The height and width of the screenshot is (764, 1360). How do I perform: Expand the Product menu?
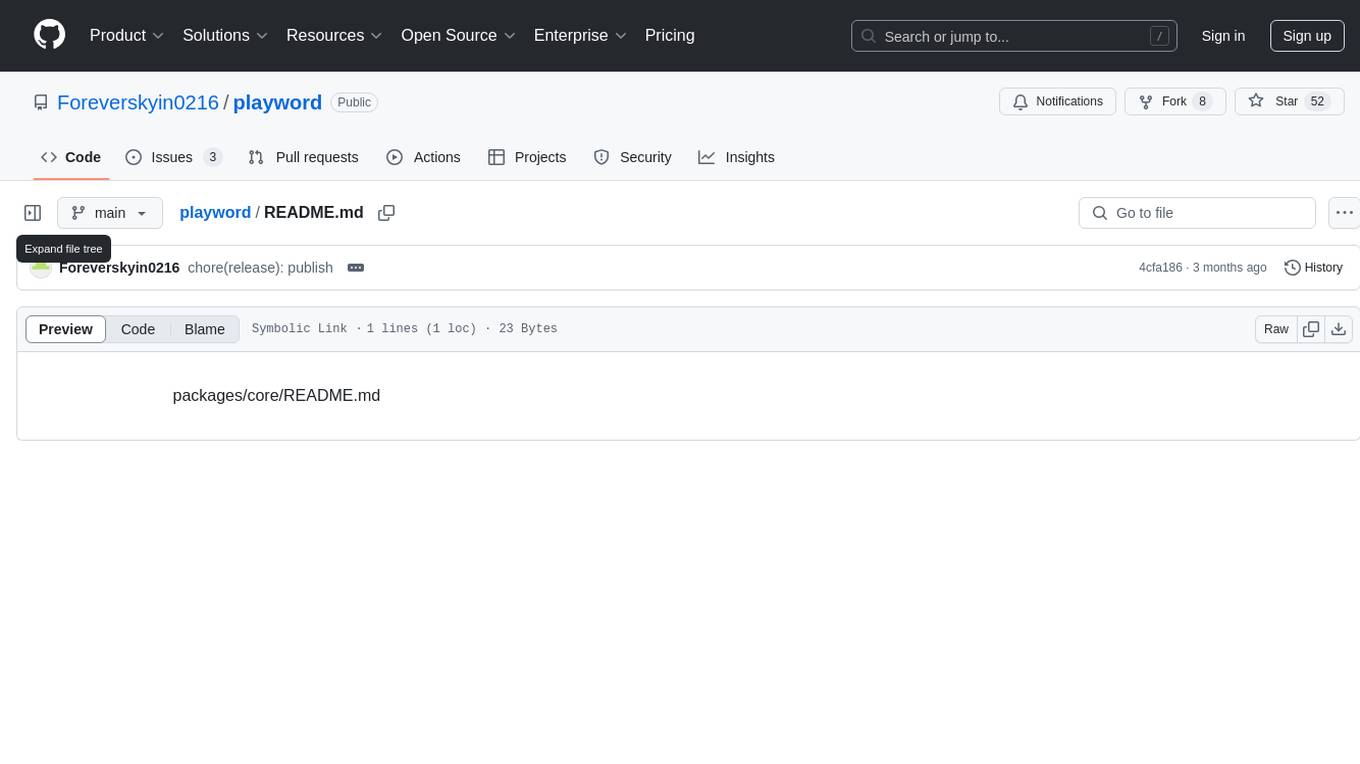[x=127, y=35]
